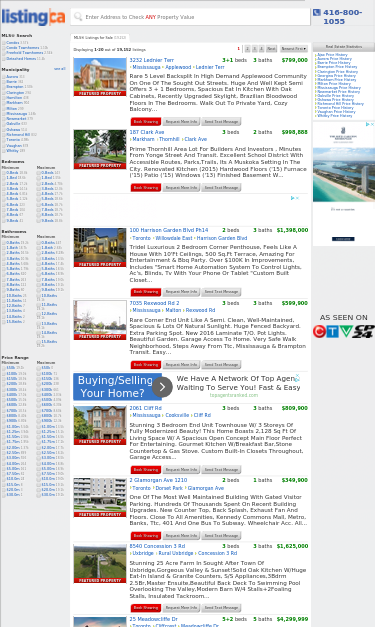This screenshot has width=375, height=627.
Task: Click the 100 Harrison Garden property thumbnail
Action: [x=100, y=248]
